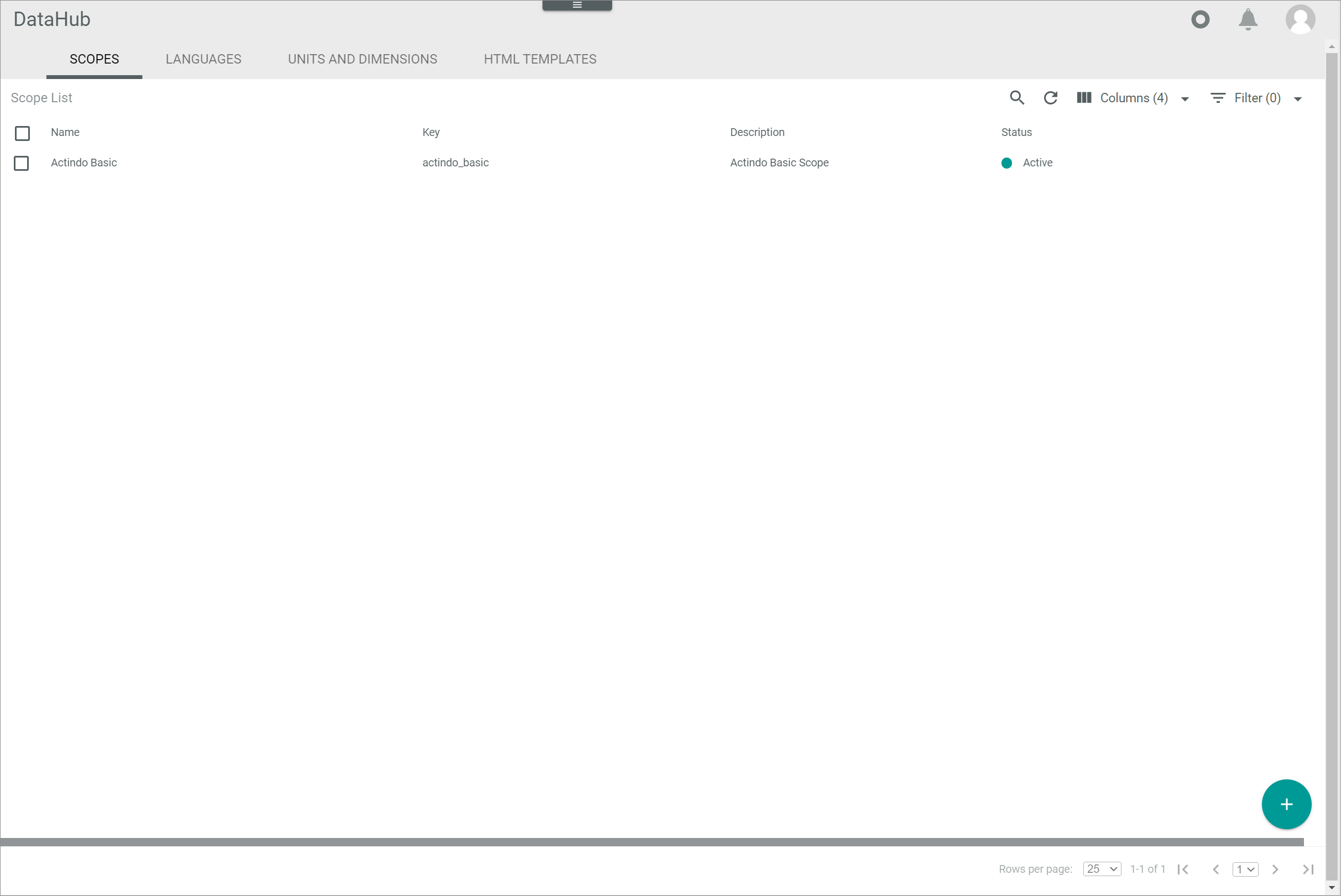Toggle the select-all checkbox in header
Image resolution: width=1341 pixels, height=896 pixels.
[x=22, y=133]
